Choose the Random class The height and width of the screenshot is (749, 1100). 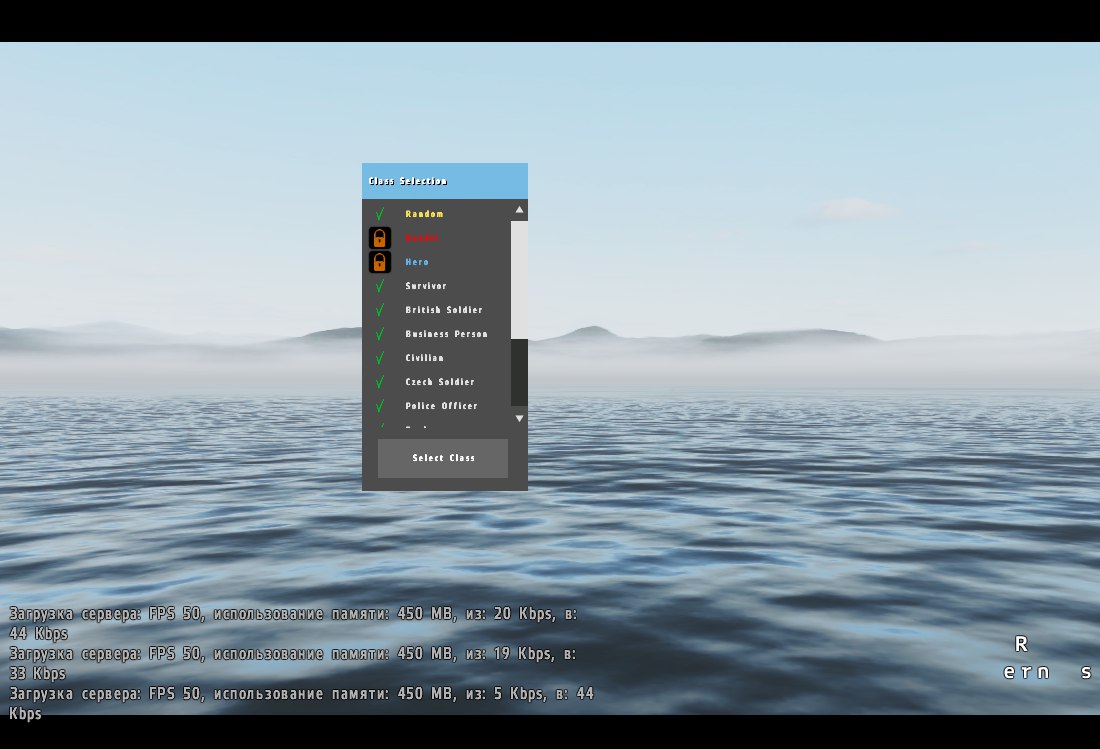pos(436,214)
